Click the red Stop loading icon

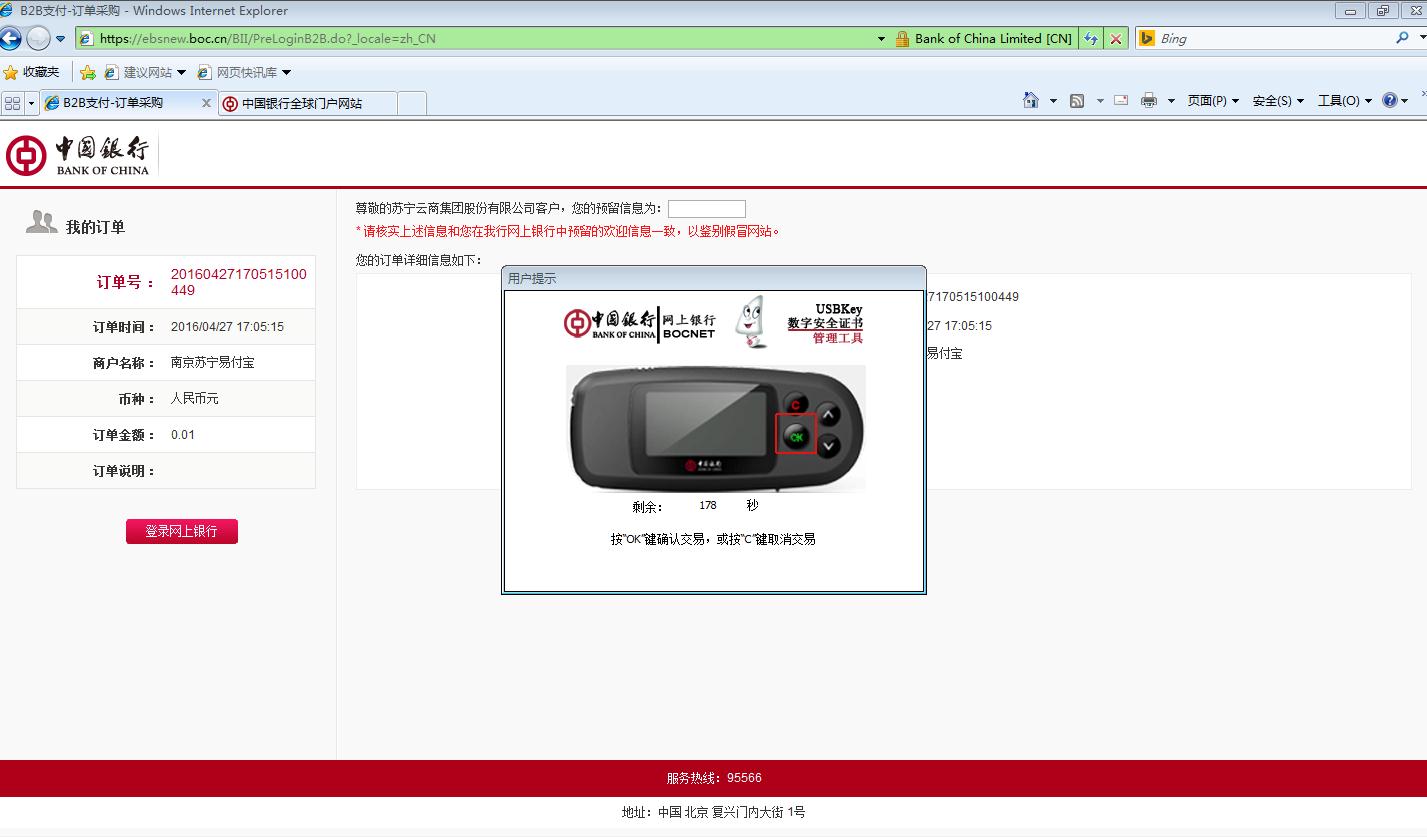pos(1116,39)
